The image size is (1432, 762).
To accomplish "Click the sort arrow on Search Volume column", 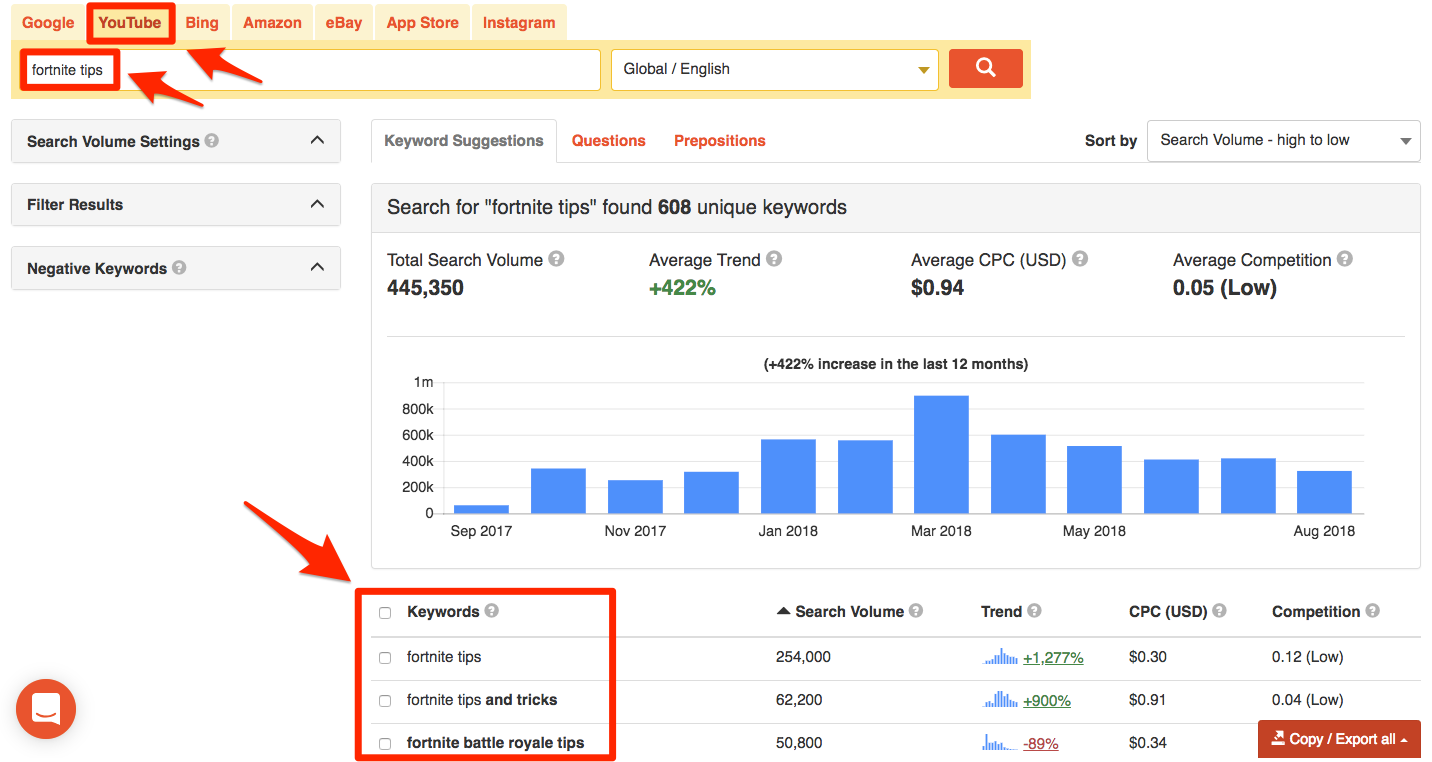I will pos(784,611).
